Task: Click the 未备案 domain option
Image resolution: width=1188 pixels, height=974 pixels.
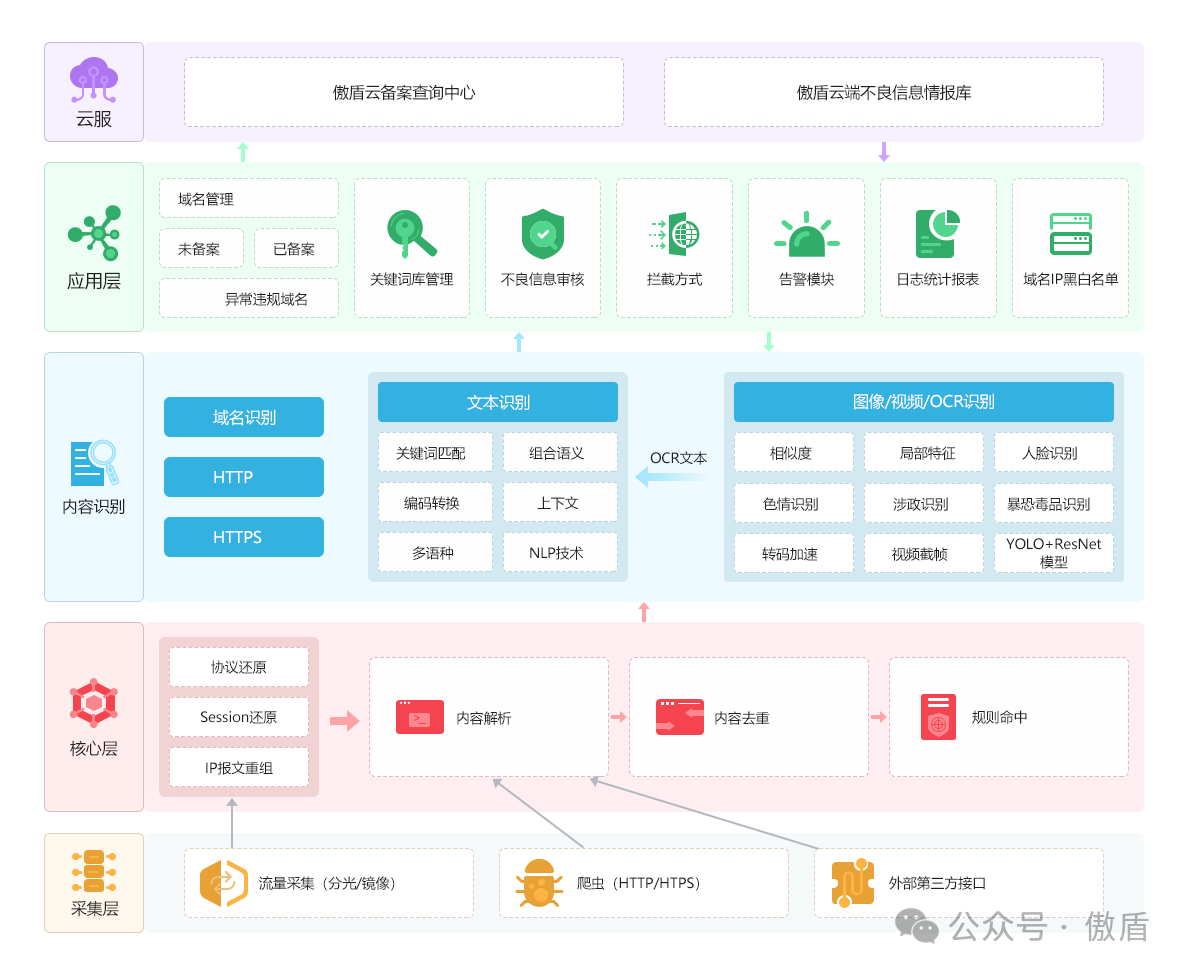Action: coord(200,249)
